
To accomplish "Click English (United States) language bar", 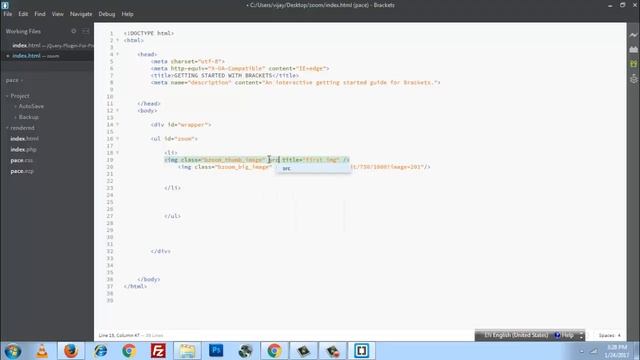I will tap(516, 335).
